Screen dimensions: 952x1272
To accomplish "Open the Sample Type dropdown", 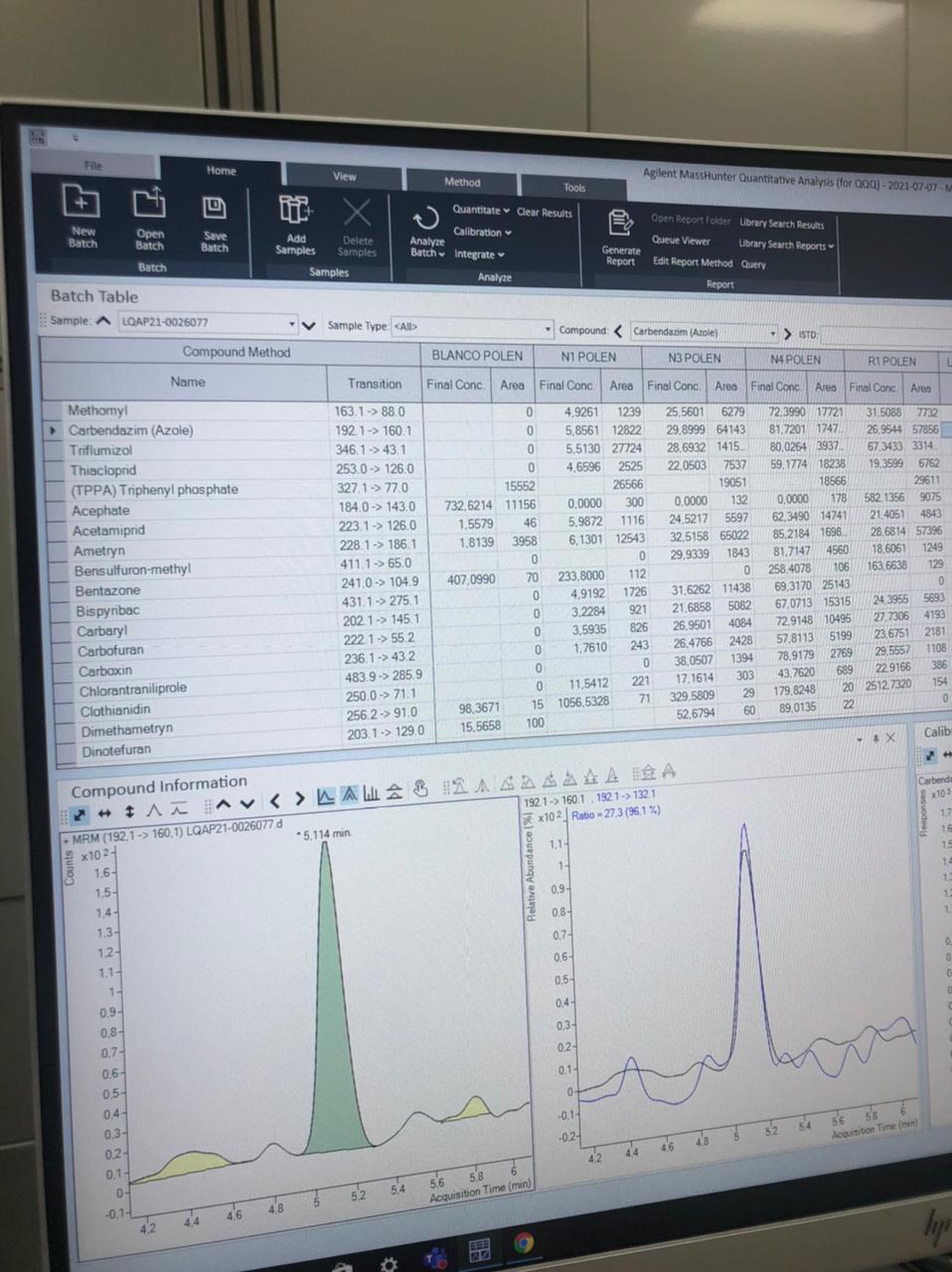I will pos(548,328).
